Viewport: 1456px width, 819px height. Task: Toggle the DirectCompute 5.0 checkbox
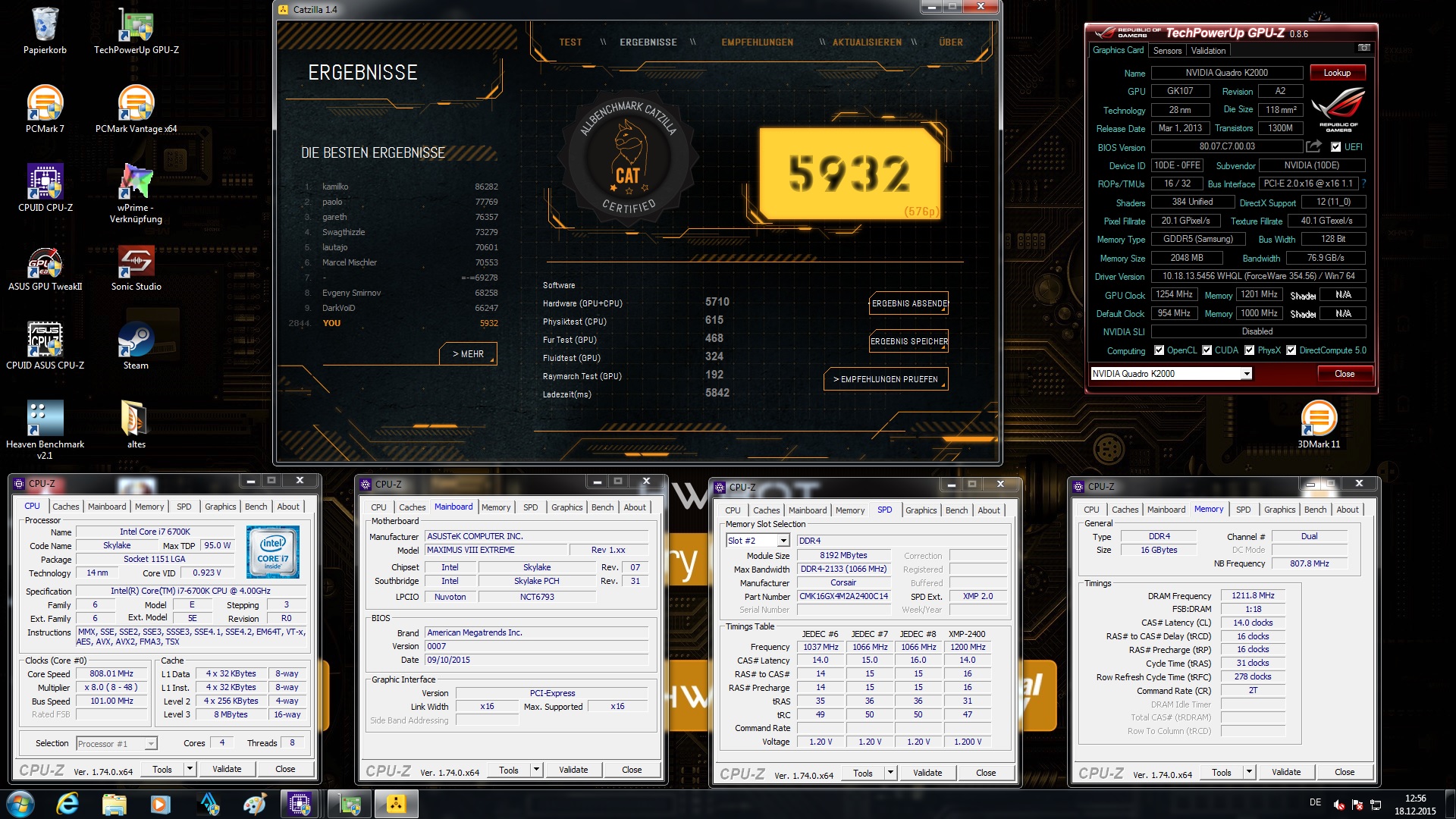pos(1291,350)
